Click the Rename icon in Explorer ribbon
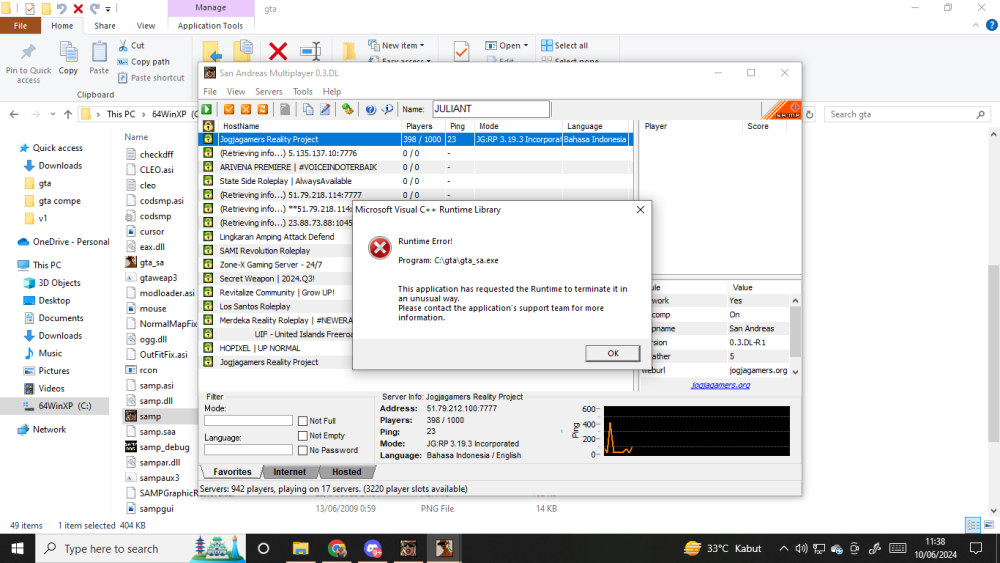 pyautogui.click(x=311, y=51)
